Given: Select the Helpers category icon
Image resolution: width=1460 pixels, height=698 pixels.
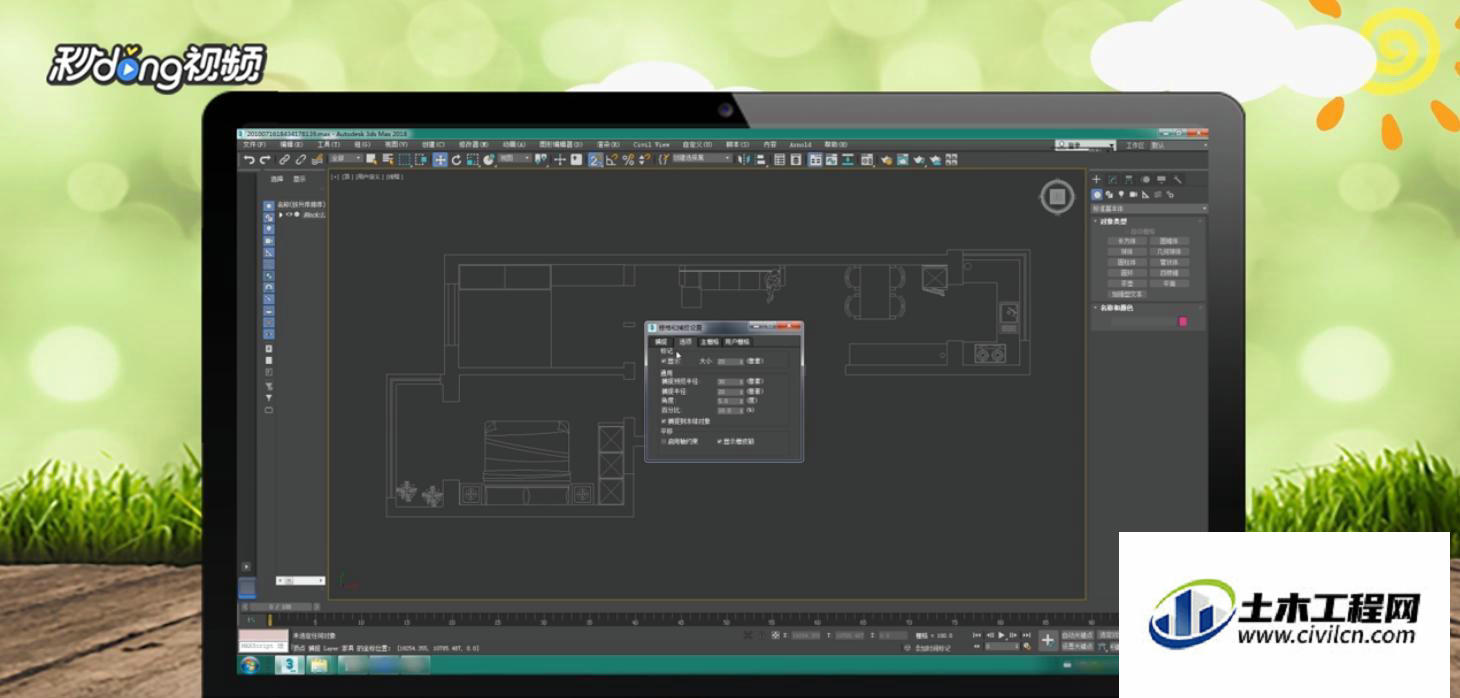Looking at the screenshot, I should (x=1145, y=195).
